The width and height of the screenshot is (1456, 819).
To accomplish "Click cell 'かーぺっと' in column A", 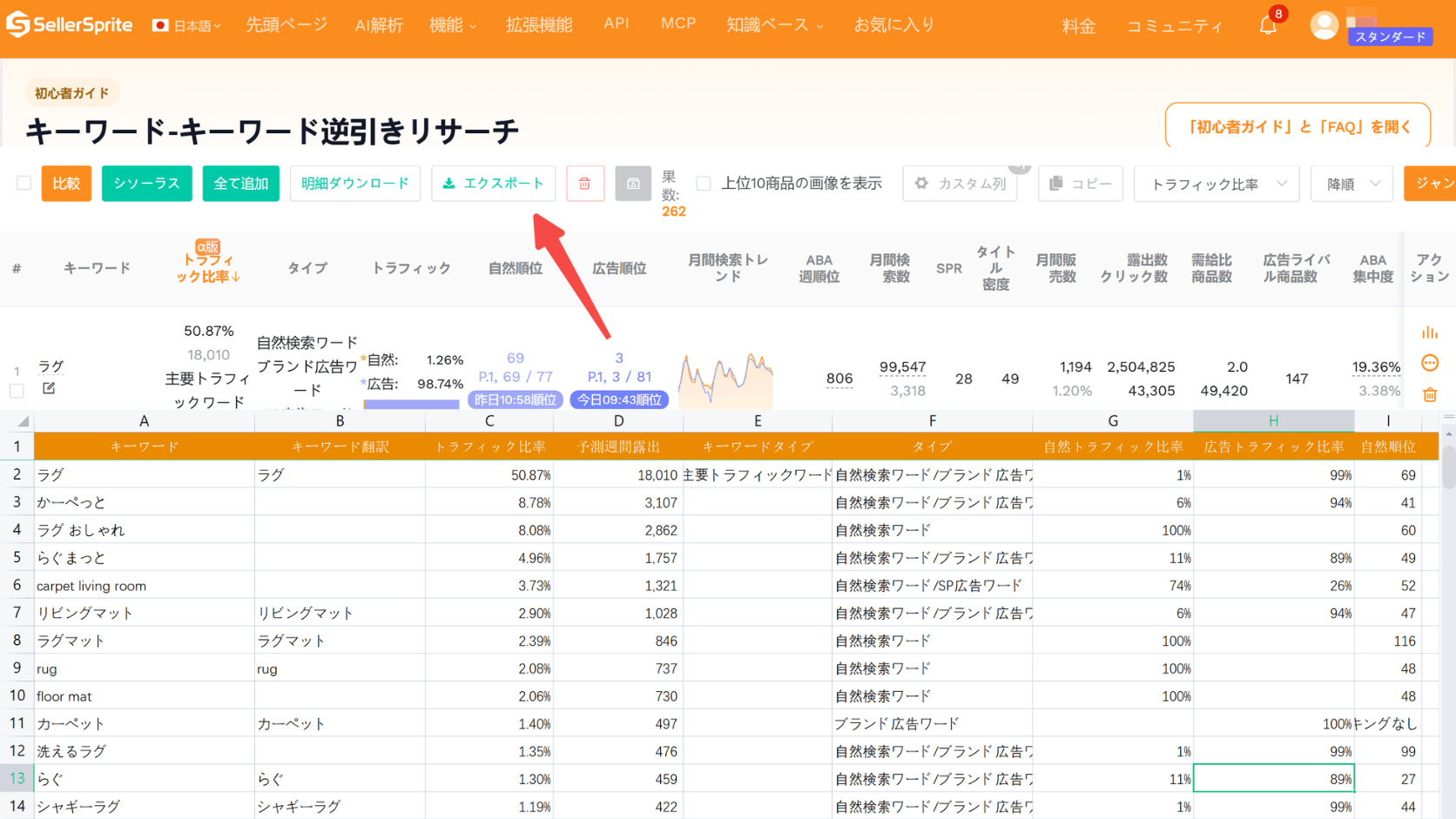I will pos(144,502).
